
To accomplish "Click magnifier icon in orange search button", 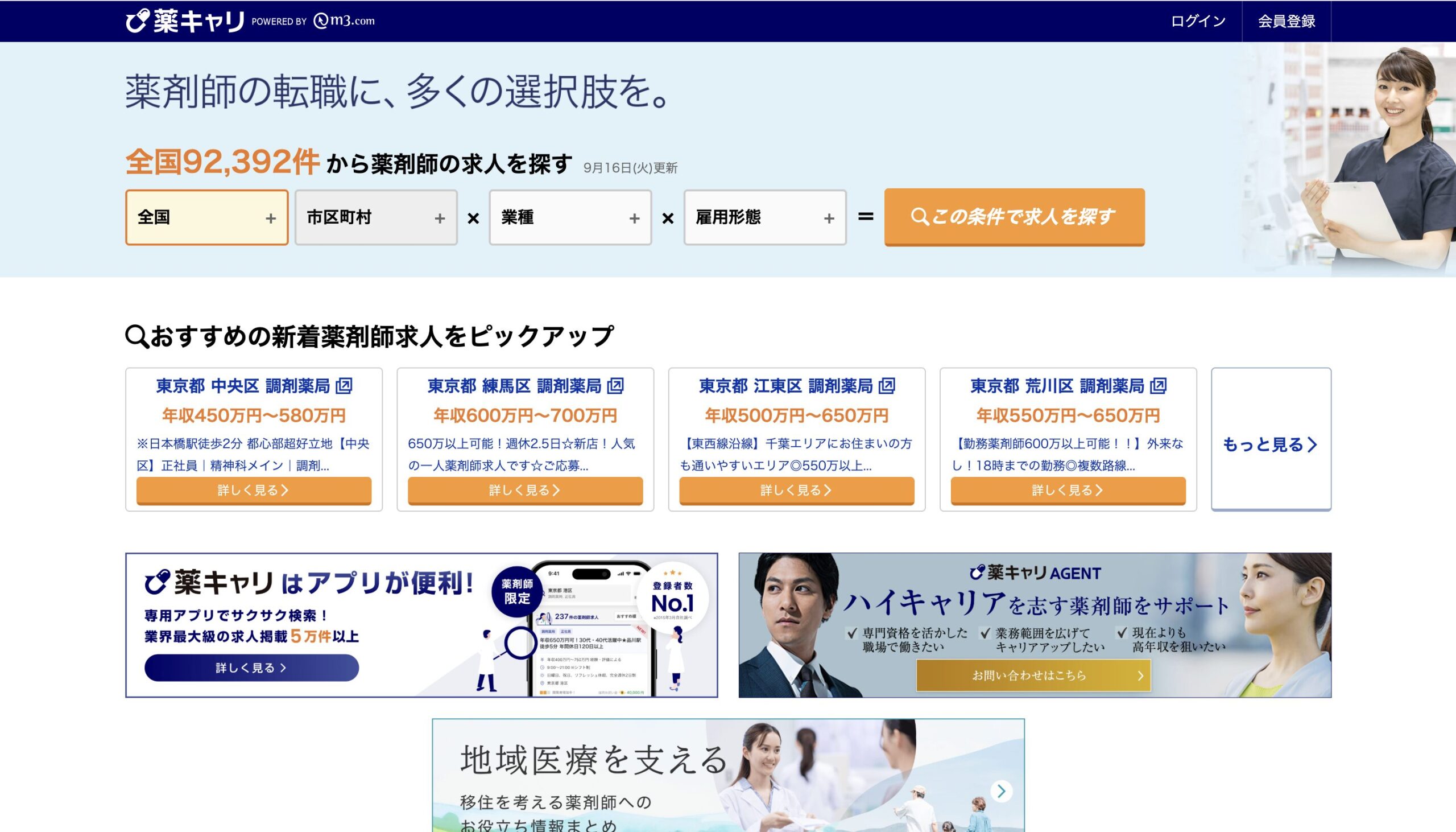I will point(919,217).
